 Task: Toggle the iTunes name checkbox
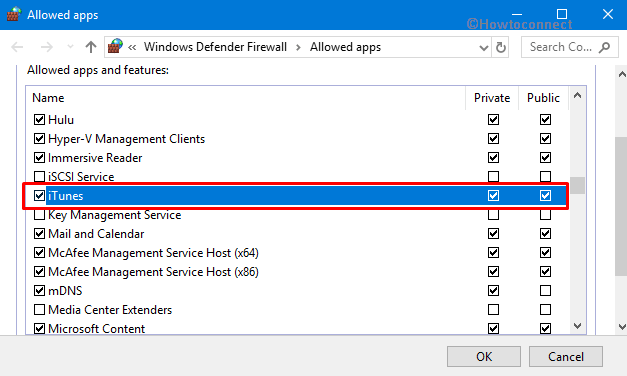point(39,196)
